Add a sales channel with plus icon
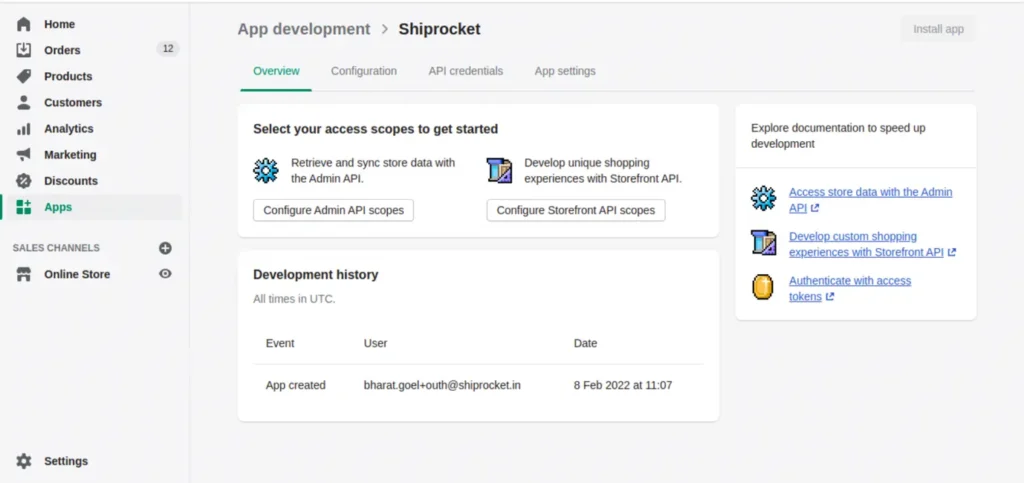Viewport: 1024px width, 483px height. pos(165,248)
